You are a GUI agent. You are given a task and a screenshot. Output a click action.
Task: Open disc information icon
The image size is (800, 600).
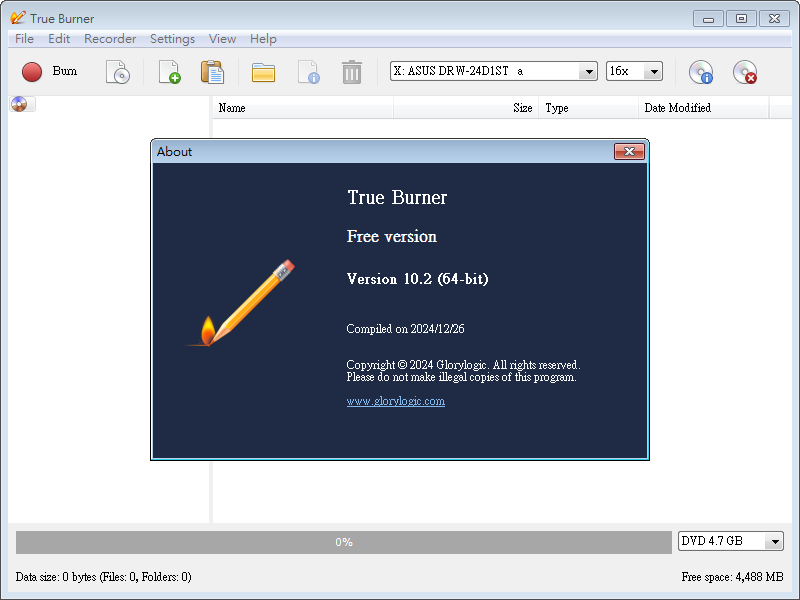pyautogui.click(x=701, y=72)
